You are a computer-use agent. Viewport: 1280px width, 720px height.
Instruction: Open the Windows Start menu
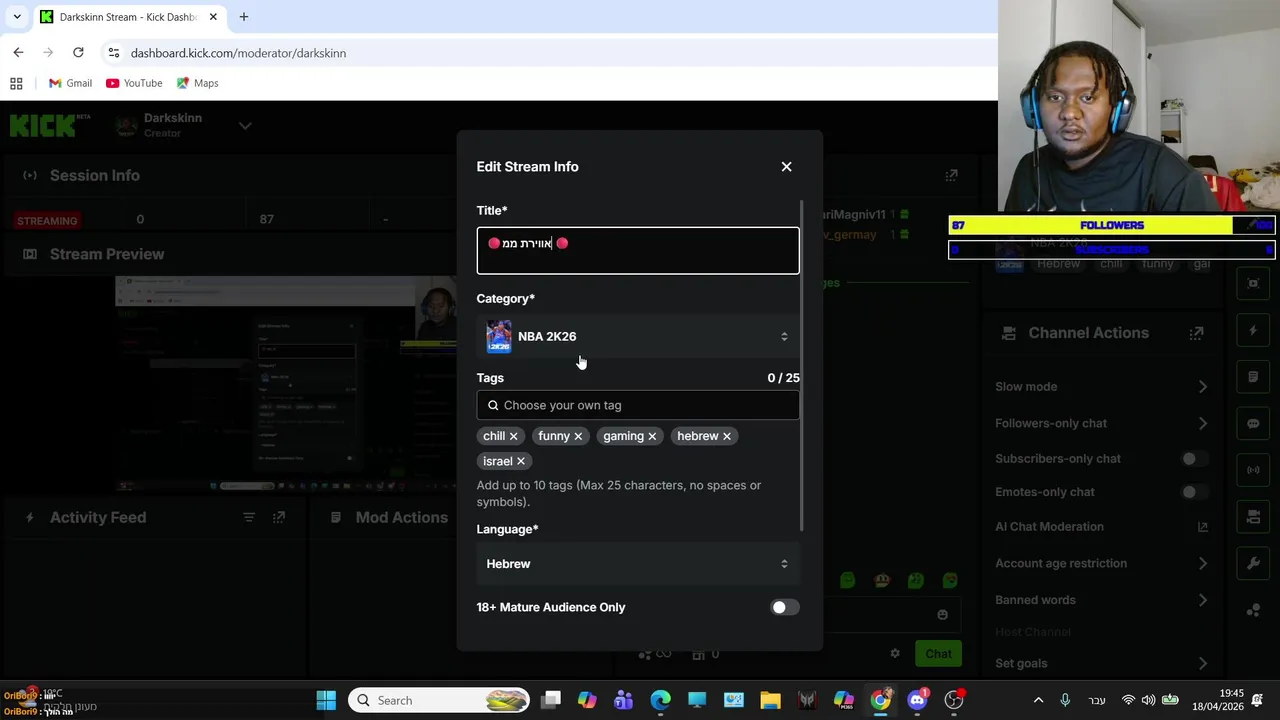click(326, 701)
